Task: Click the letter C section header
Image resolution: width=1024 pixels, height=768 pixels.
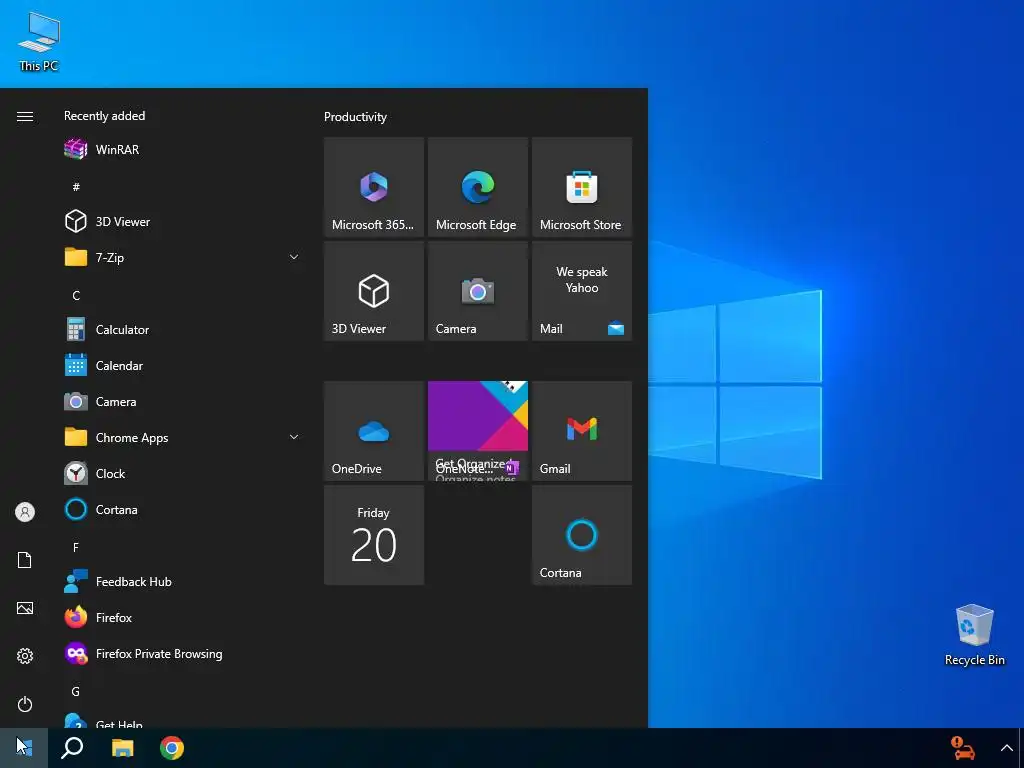Action: coord(76,296)
